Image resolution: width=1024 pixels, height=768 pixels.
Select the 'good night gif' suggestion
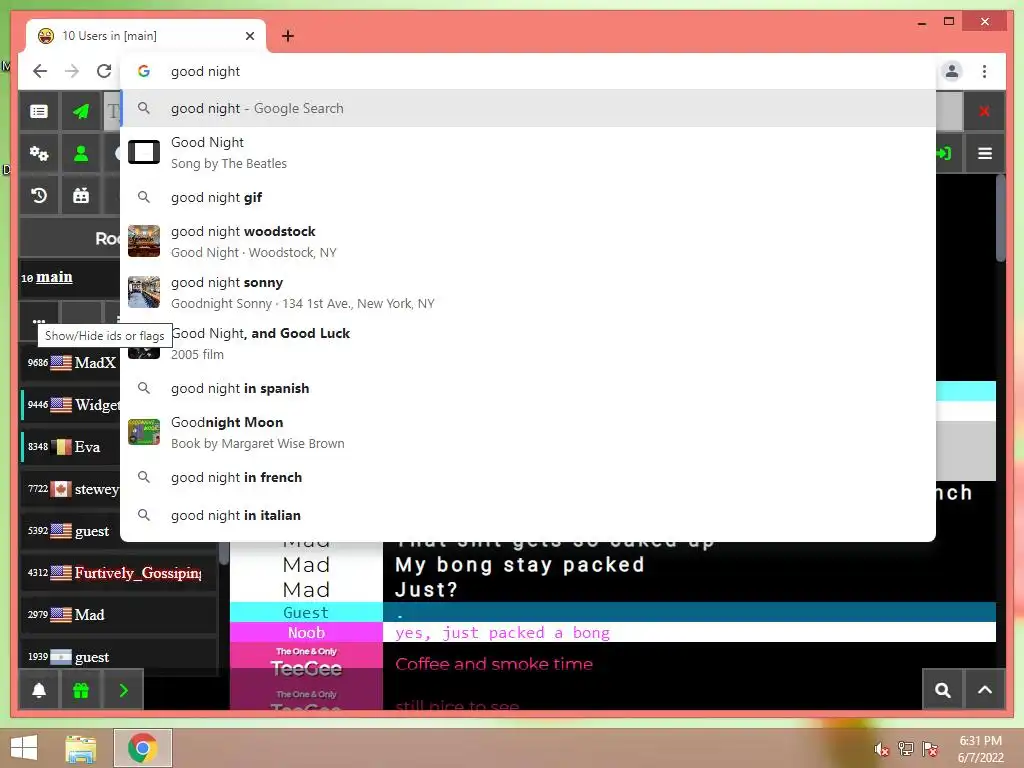point(528,197)
